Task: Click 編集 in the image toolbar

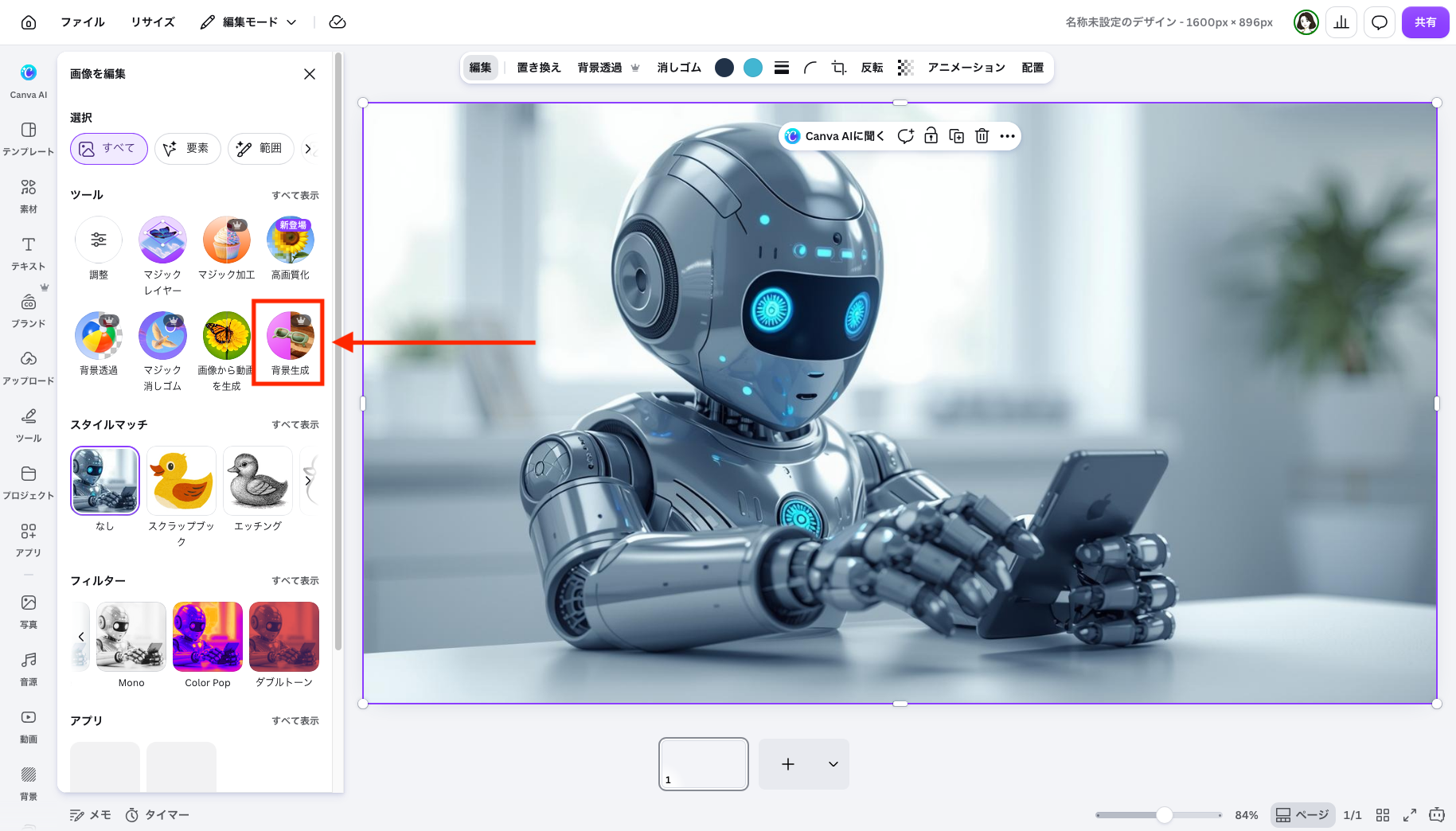Action: pyautogui.click(x=480, y=68)
